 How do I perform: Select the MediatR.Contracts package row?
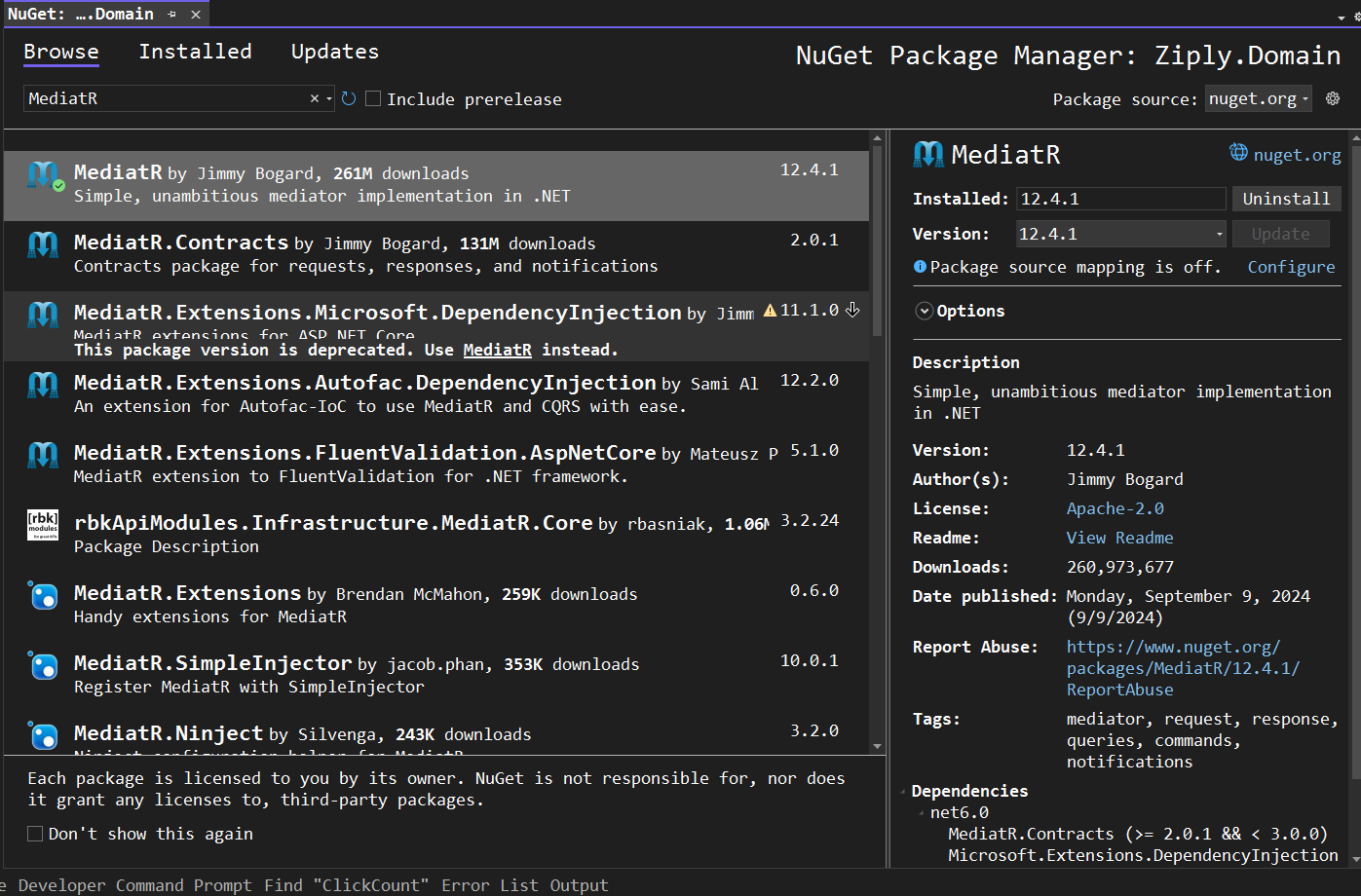coord(436,255)
